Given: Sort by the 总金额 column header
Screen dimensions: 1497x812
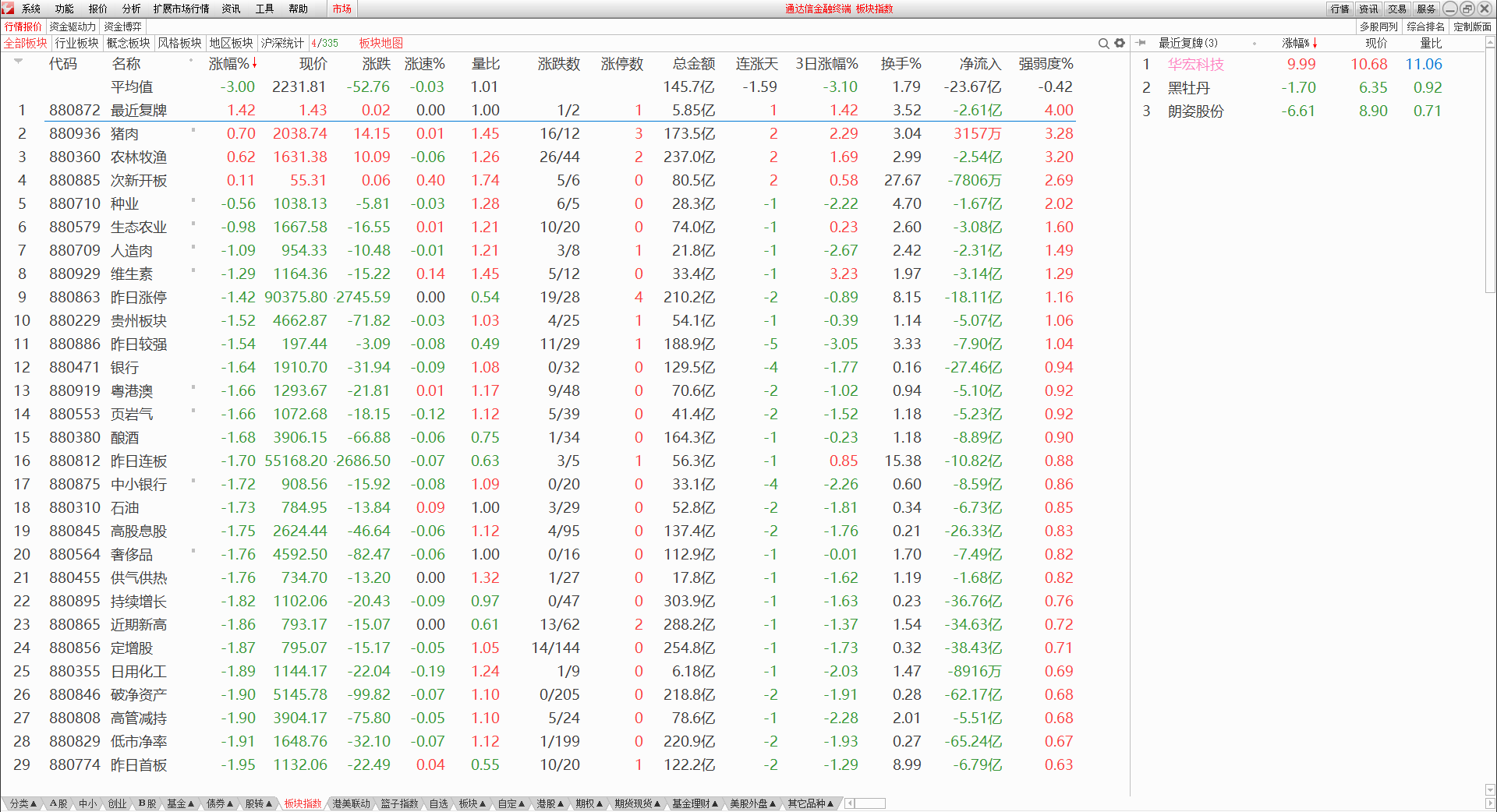Looking at the screenshot, I should pyautogui.click(x=694, y=64).
